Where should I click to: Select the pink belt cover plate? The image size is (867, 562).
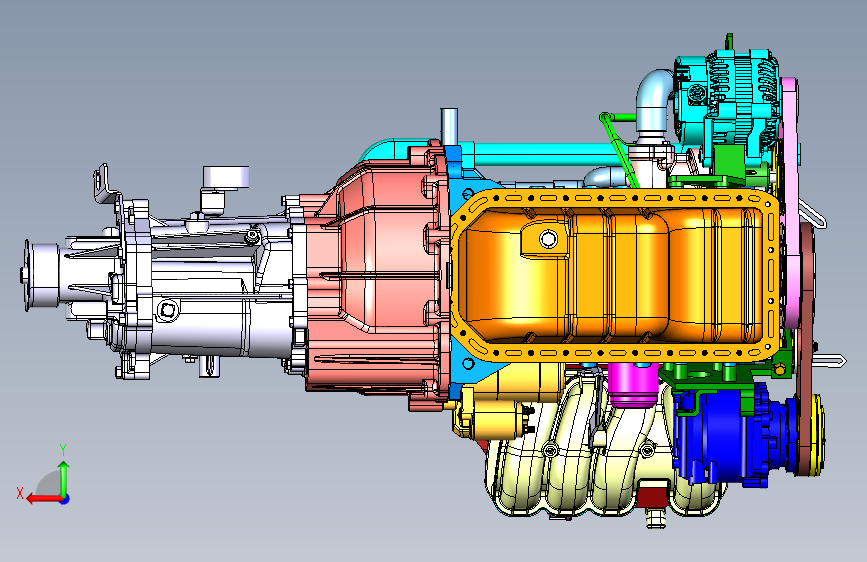pyautogui.click(x=790, y=205)
